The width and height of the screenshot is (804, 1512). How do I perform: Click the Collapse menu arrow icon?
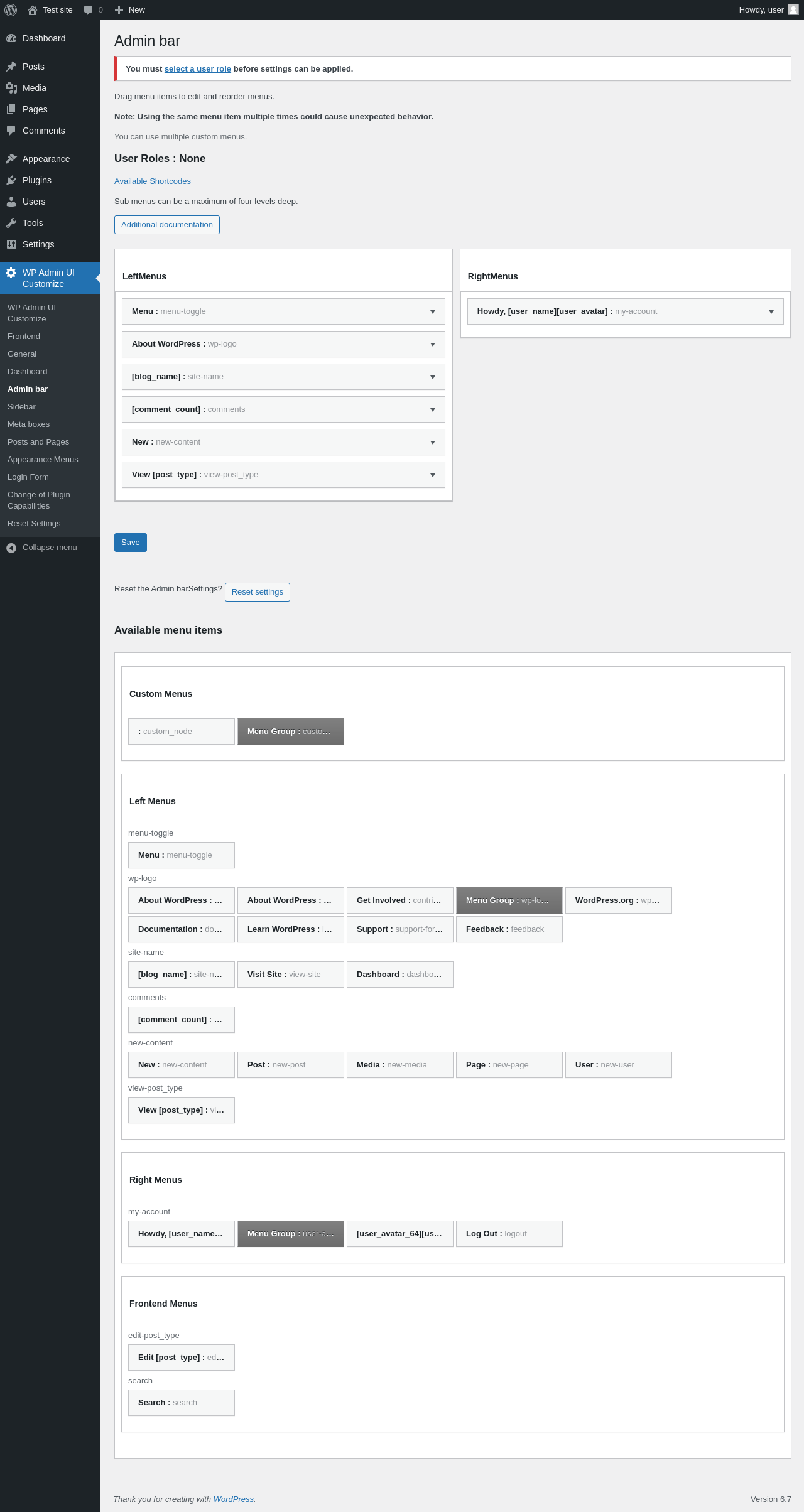pyautogui.click(x=11, y=548)
